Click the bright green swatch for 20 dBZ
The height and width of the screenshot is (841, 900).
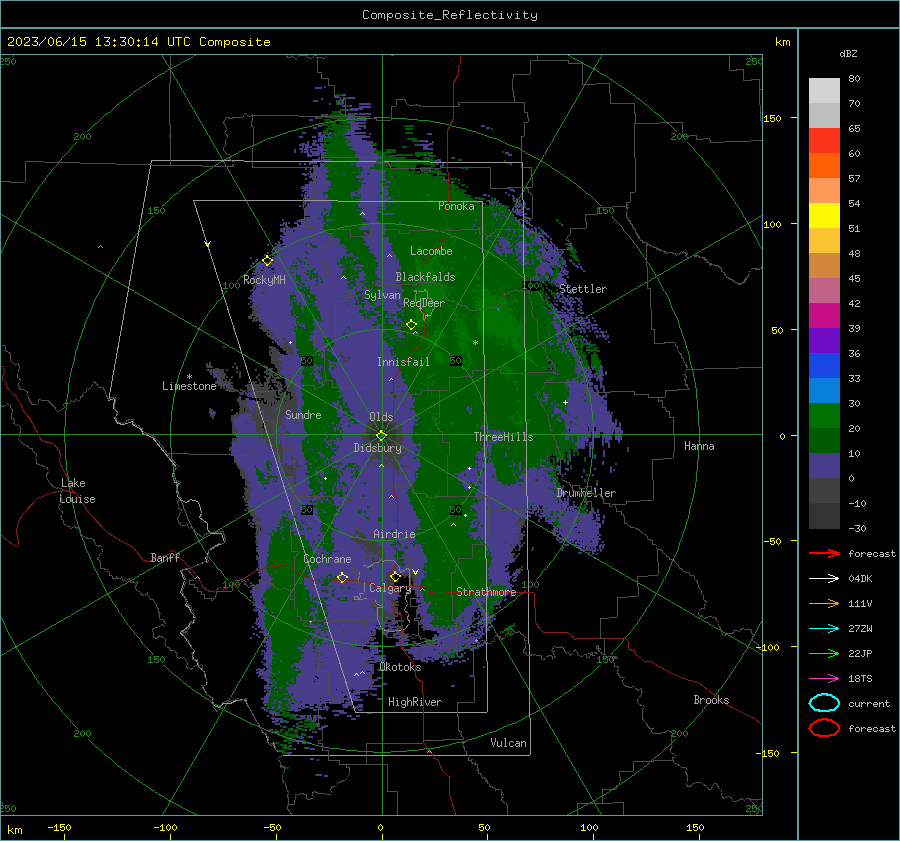(x=824, y=416)
